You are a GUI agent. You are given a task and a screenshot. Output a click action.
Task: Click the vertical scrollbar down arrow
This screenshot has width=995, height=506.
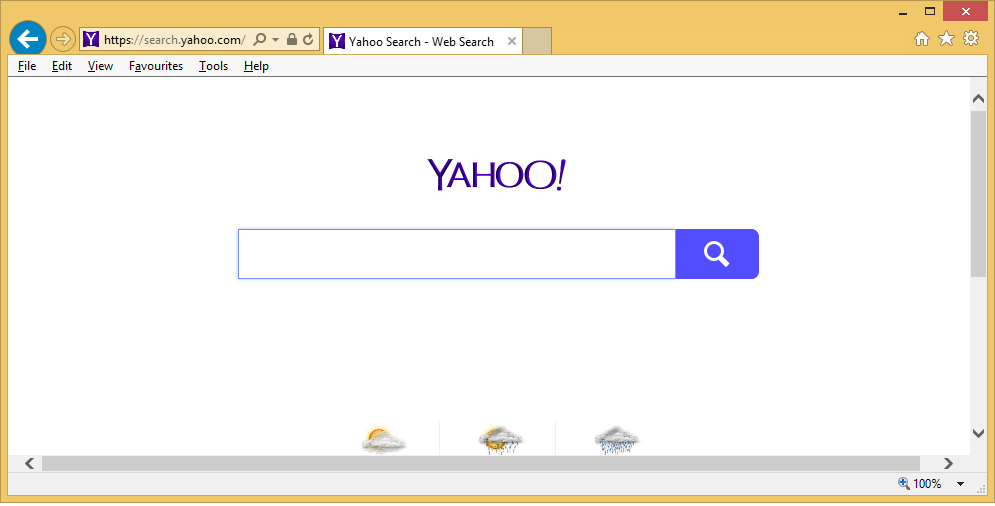click(x=978, y=433)
